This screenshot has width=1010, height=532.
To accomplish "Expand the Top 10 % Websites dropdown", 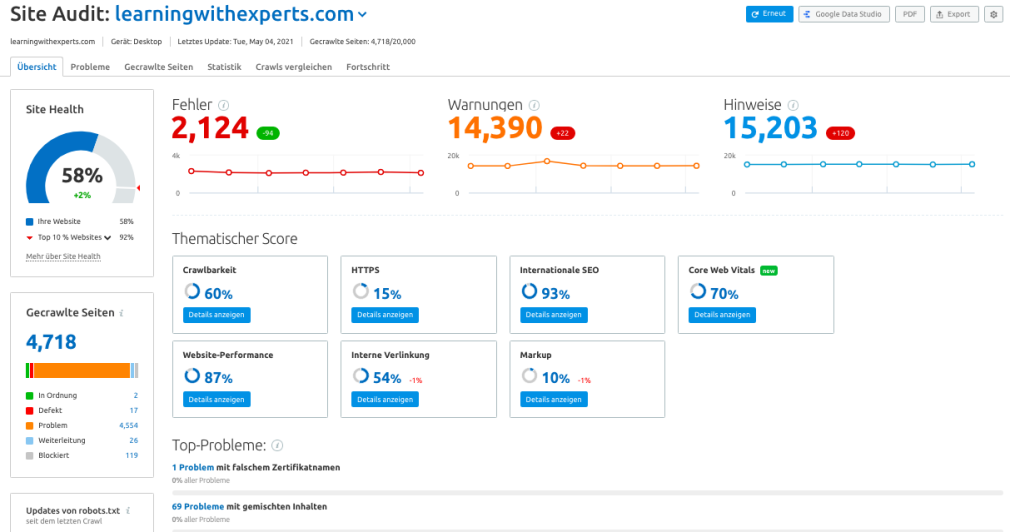I will coord(108,238).
